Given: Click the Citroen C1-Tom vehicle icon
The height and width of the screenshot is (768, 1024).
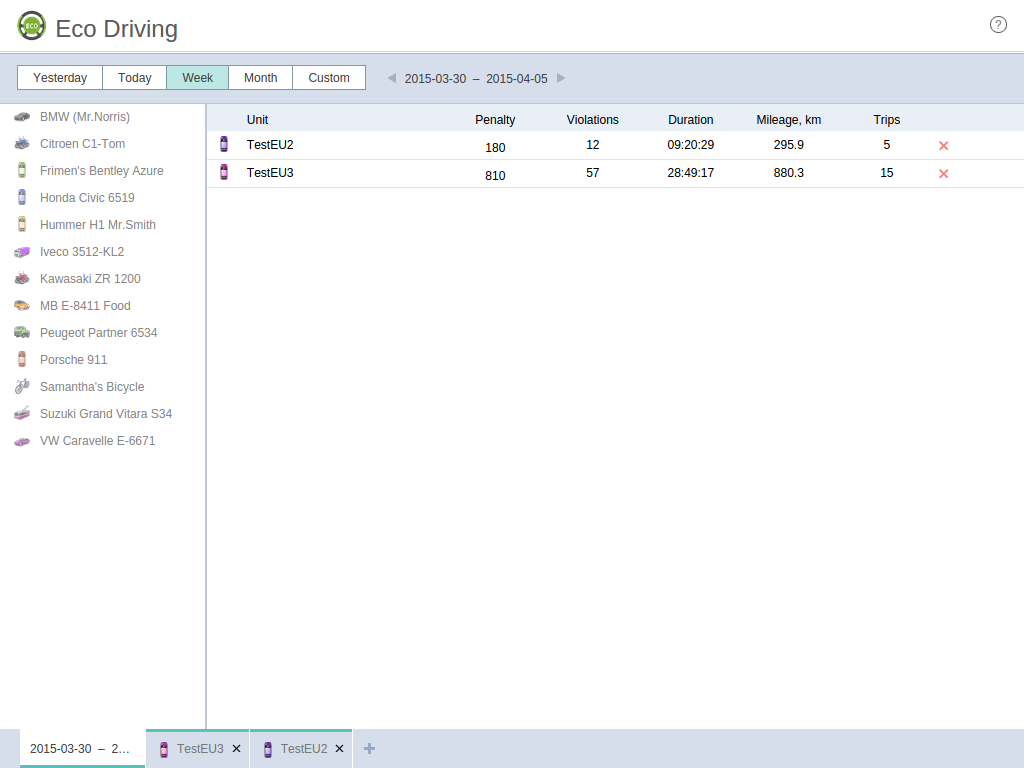Looking at the screenshot, I should tap(22, 144).
